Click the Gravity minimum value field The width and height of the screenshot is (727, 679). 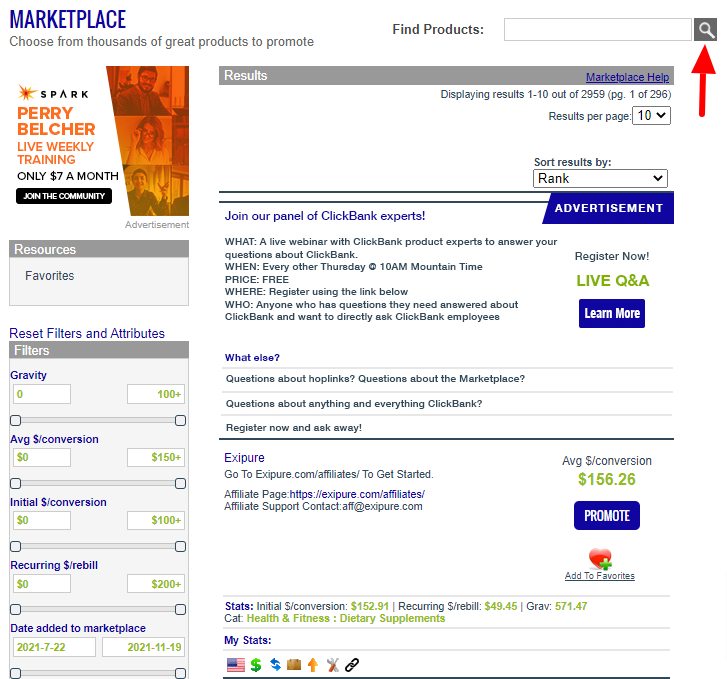[x=42, y=394]
